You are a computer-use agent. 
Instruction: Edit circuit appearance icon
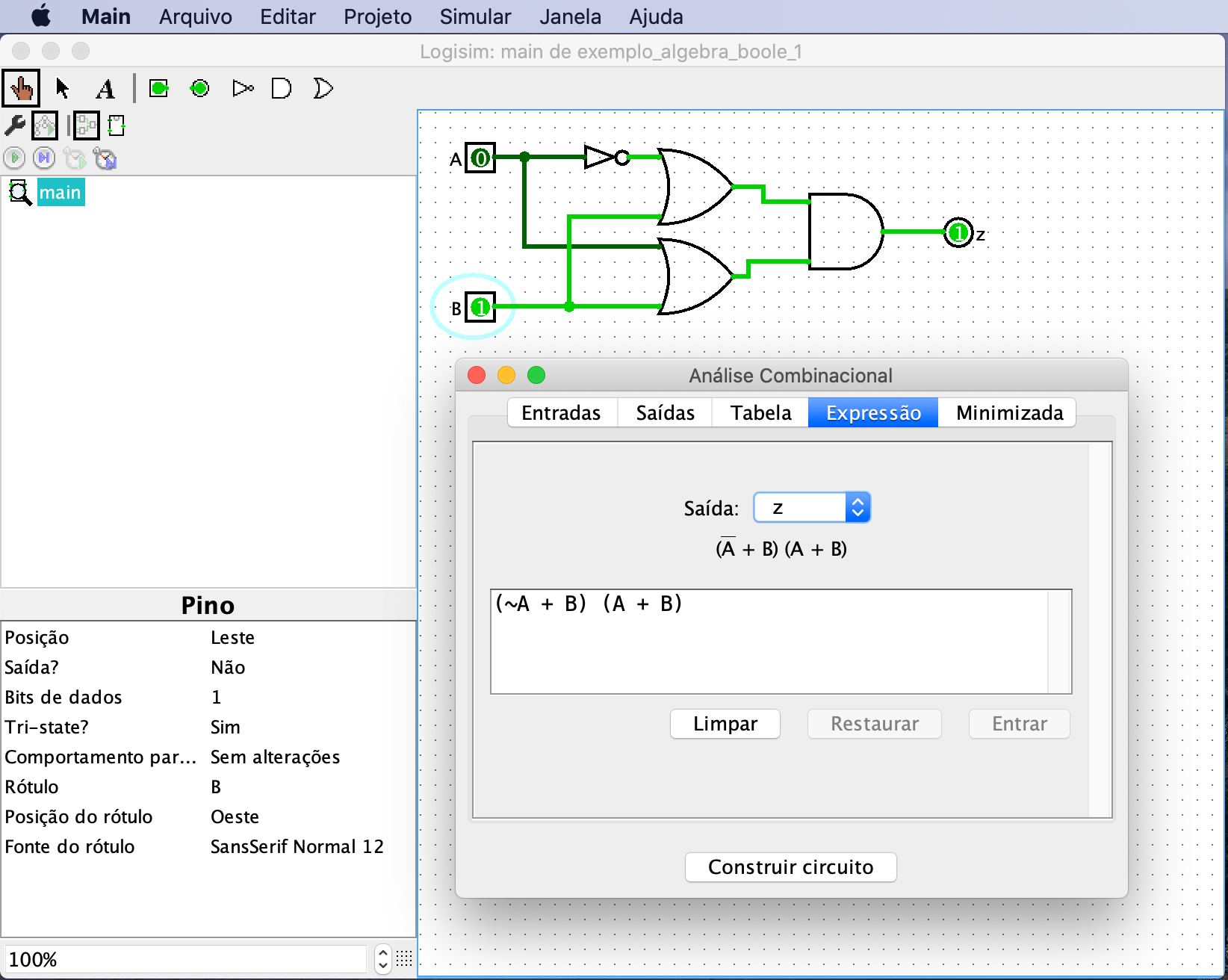[116, 125]
